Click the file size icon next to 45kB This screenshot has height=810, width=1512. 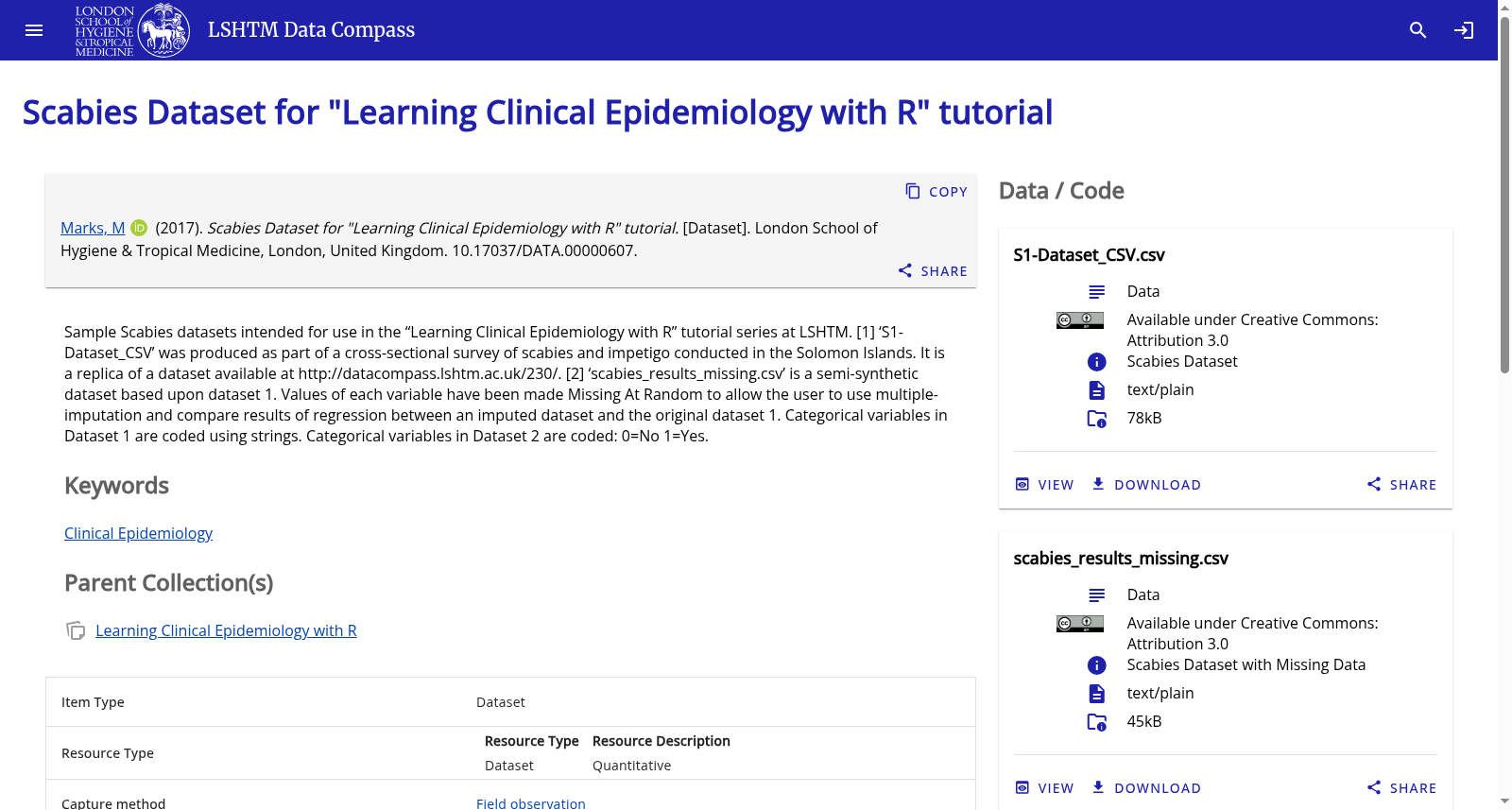click(1096, 722)
